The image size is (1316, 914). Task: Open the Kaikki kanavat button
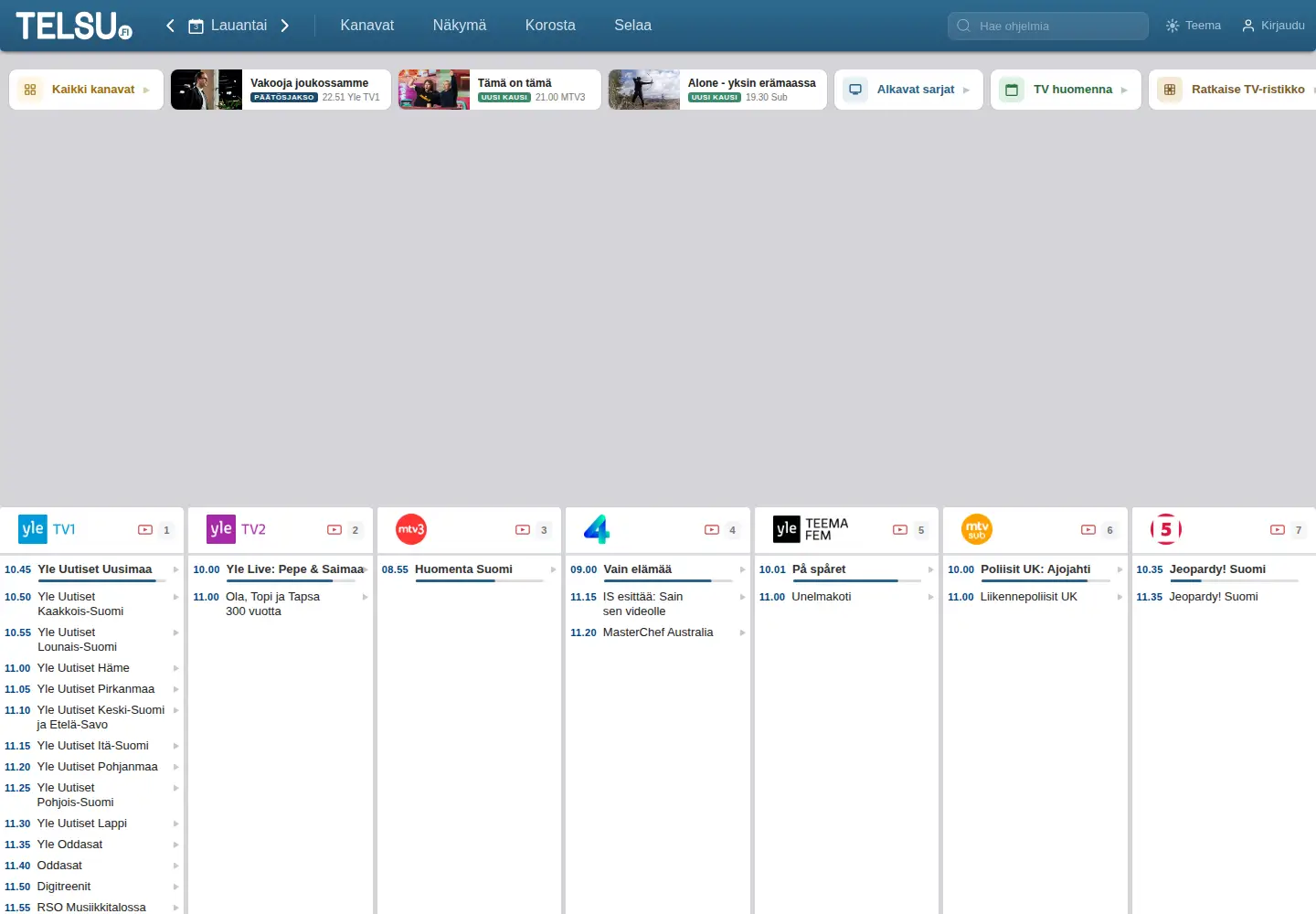[x=86, y=90]
